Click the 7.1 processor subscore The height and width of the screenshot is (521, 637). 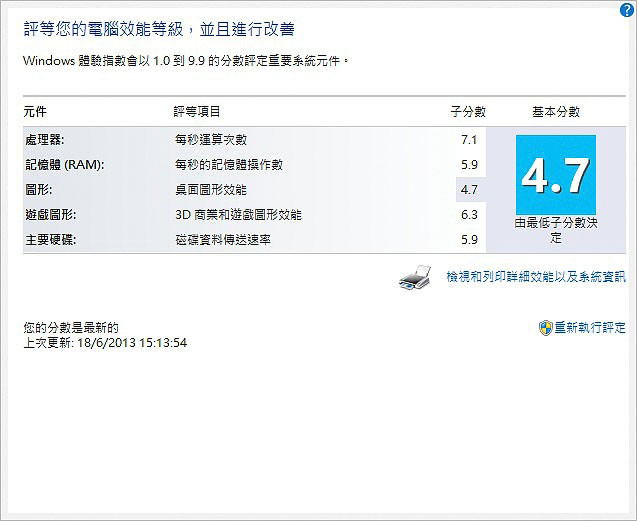coord(469,140)
